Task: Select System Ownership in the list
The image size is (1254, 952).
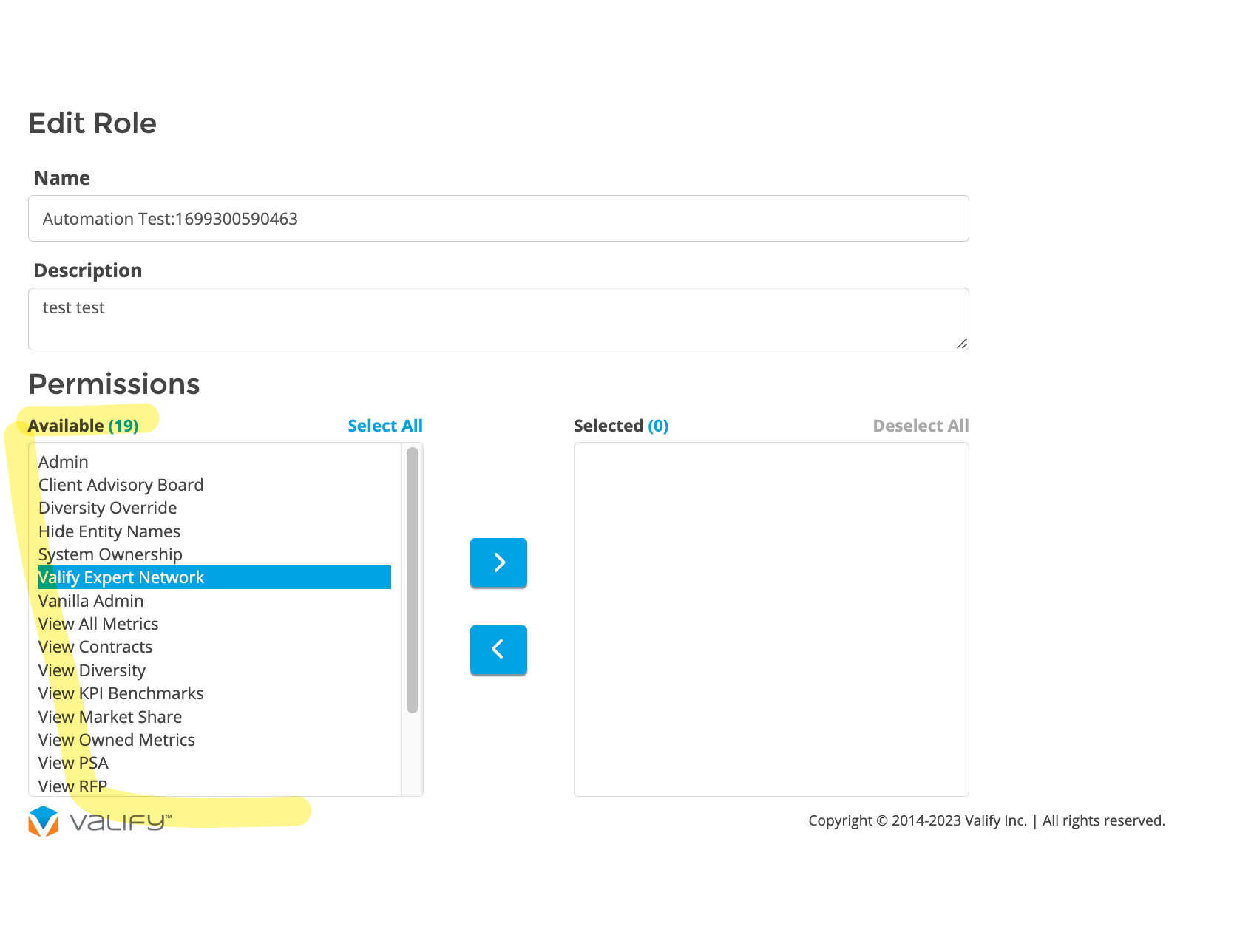Action: click(x=110, y=554)
